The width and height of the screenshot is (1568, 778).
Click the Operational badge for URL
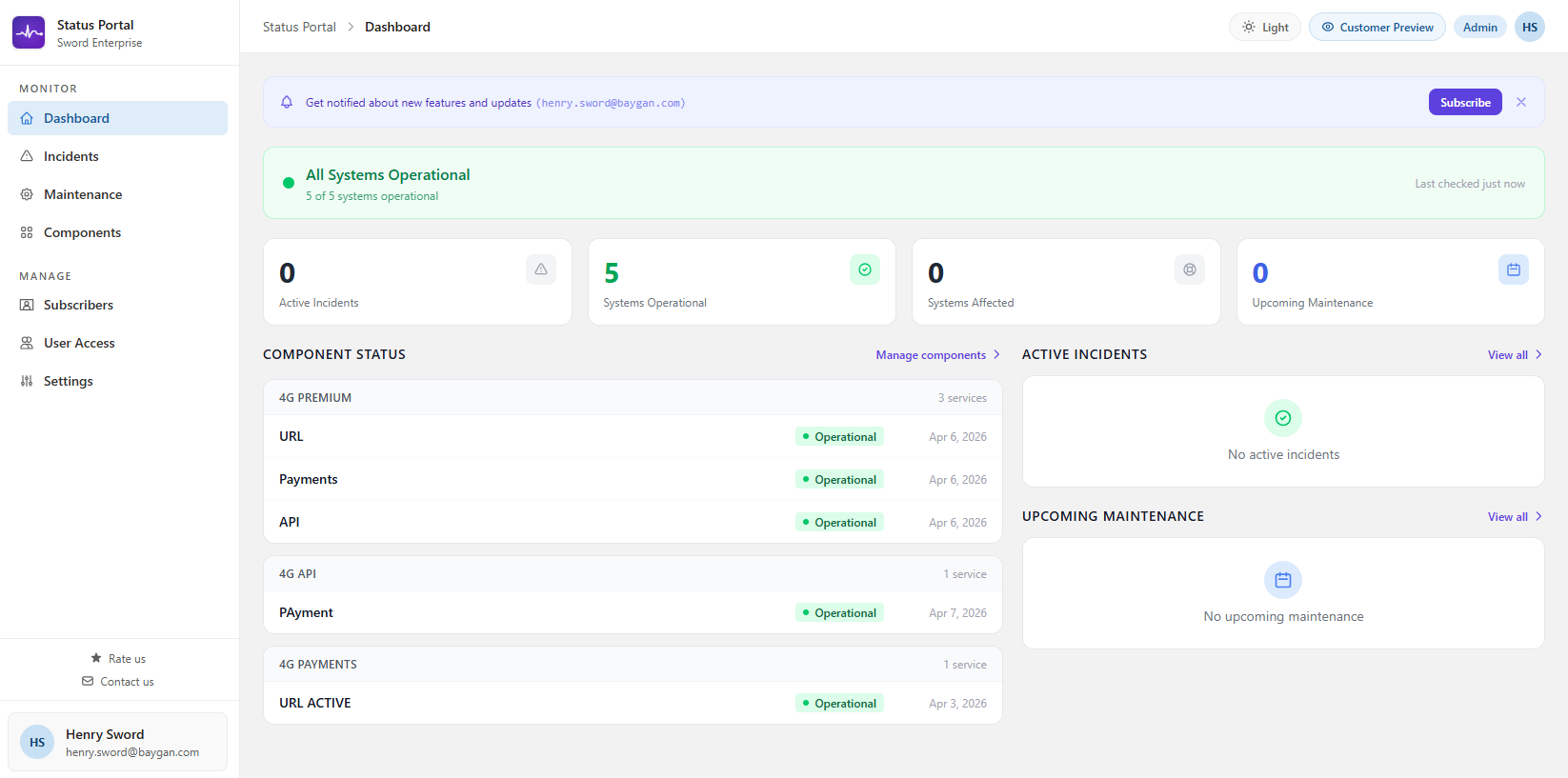(839, 436)
